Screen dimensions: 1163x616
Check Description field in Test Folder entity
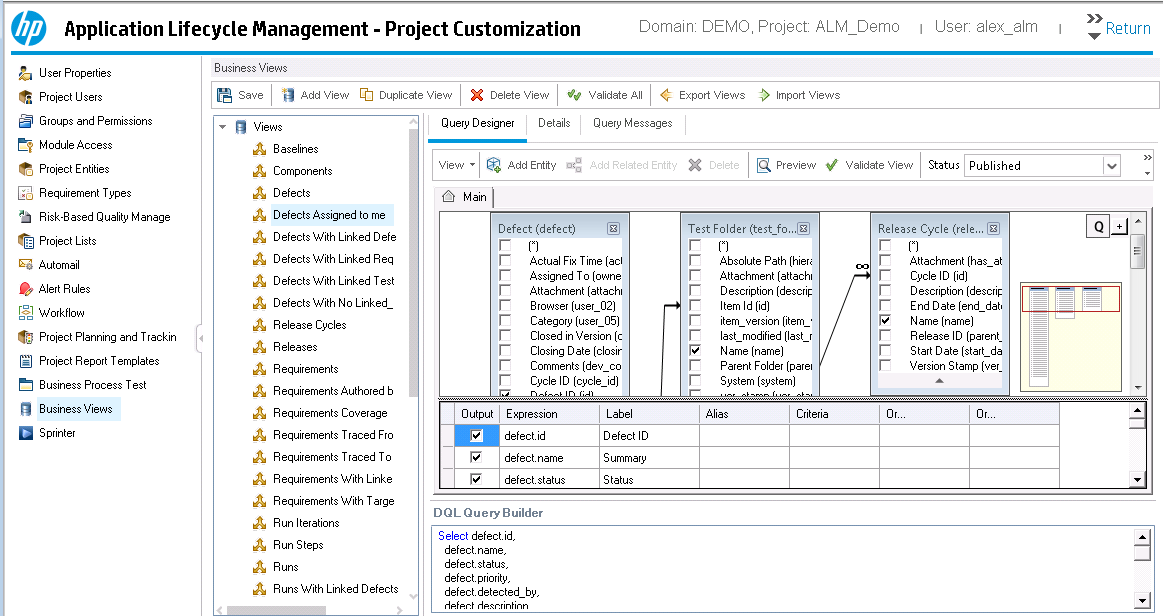click(695, 291)
